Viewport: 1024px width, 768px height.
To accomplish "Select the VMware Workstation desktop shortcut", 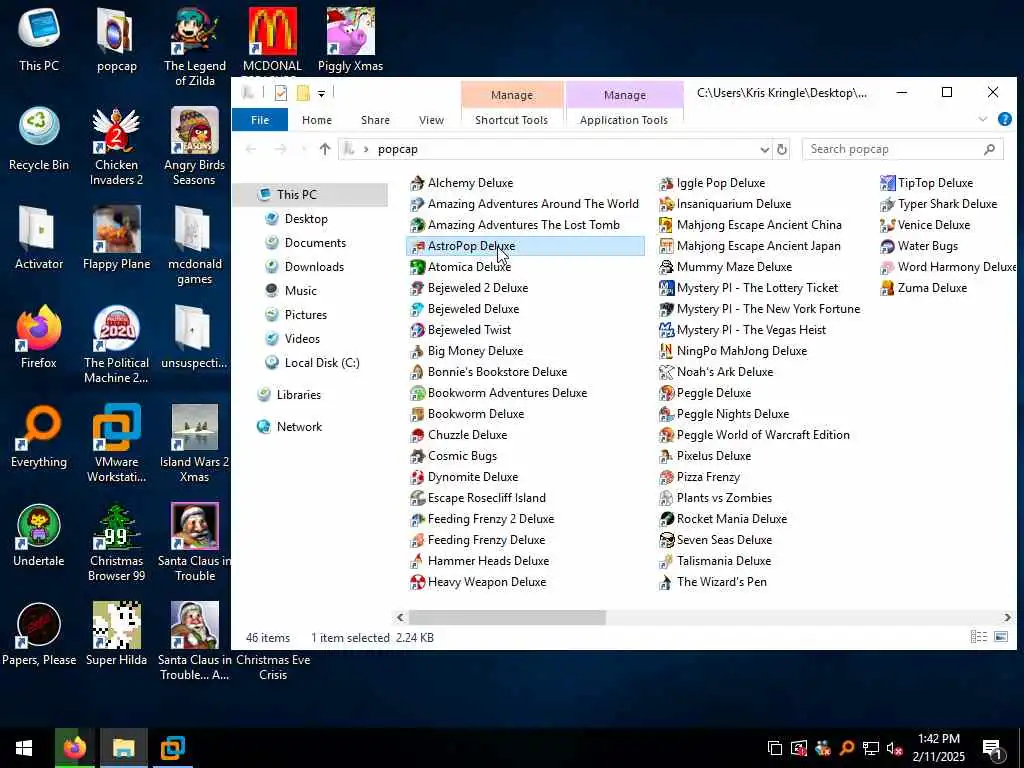I will (x=116, y=443).
